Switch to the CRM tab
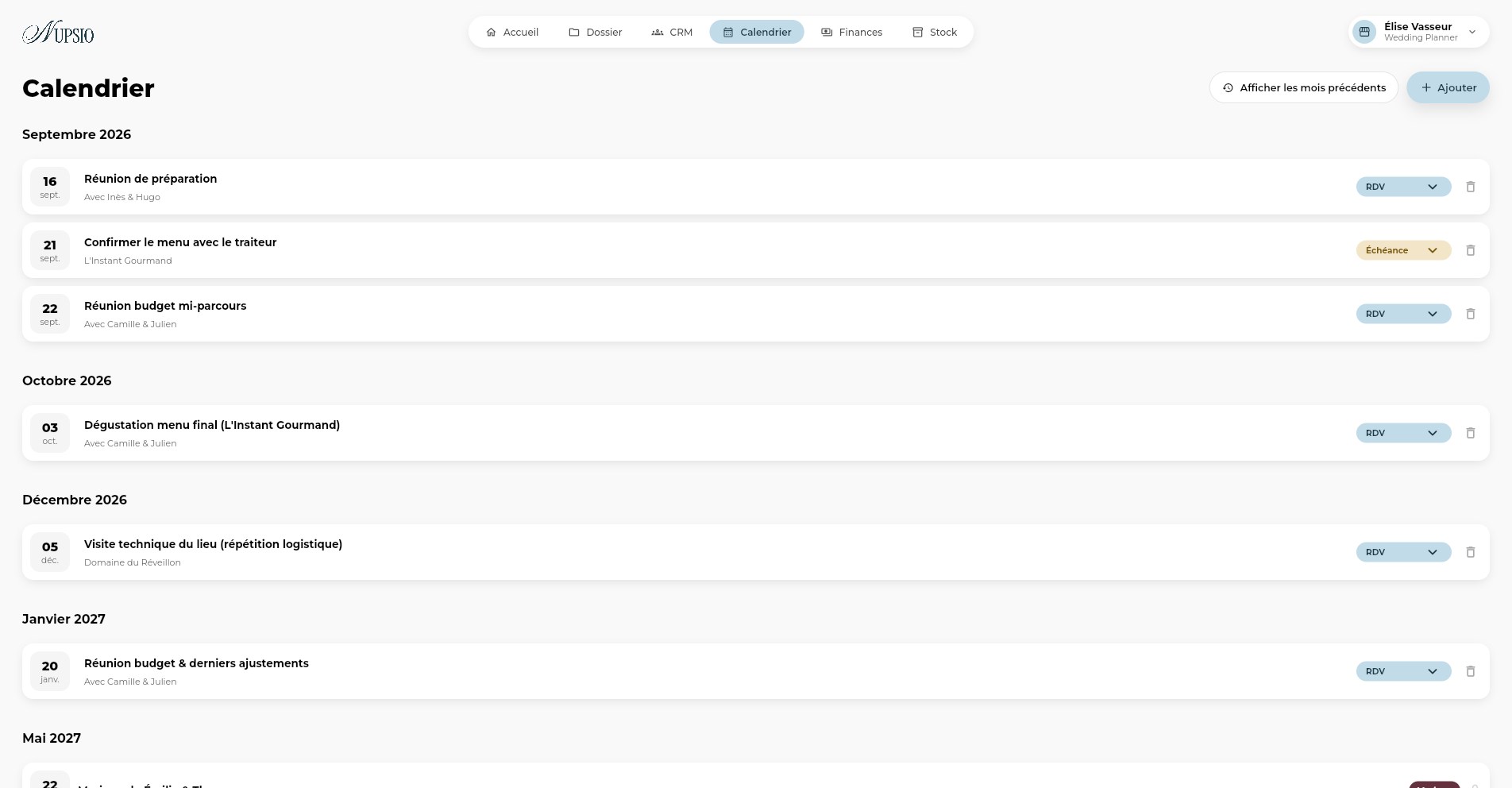The width and height of the screenshot is (1512, 788). [672, 32]
